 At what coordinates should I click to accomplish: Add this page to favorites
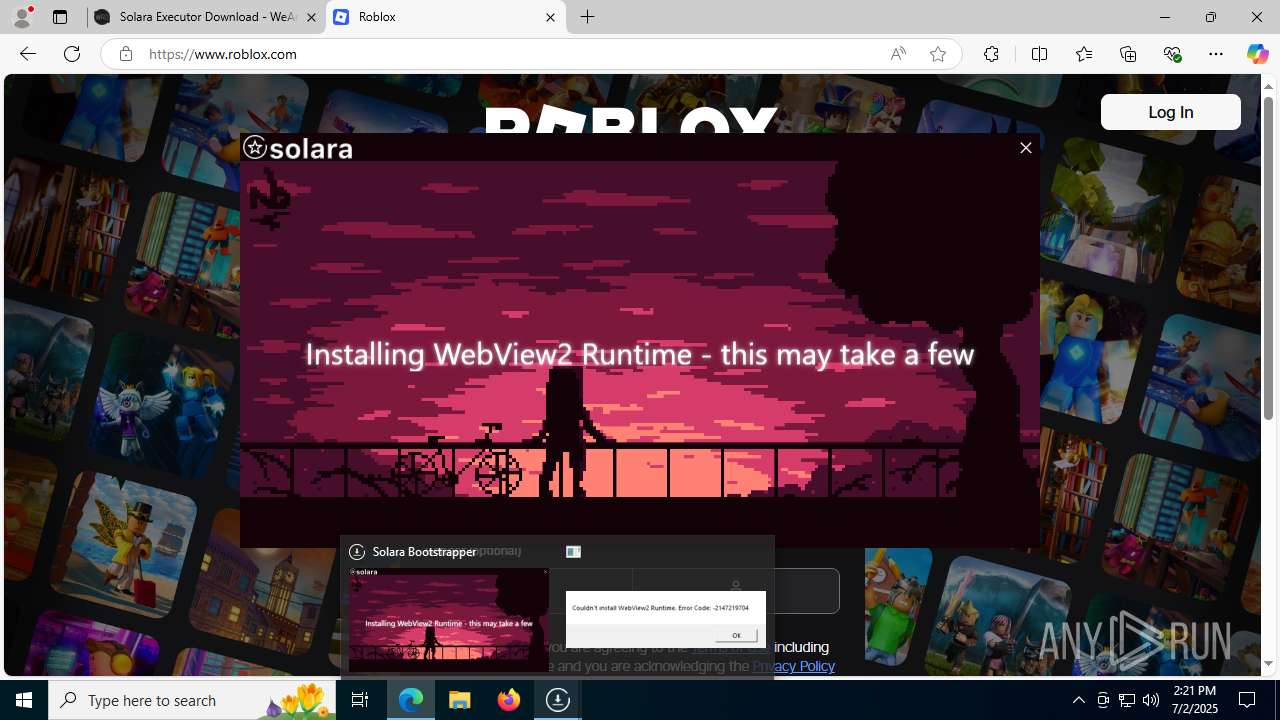[x=938, y=54]
